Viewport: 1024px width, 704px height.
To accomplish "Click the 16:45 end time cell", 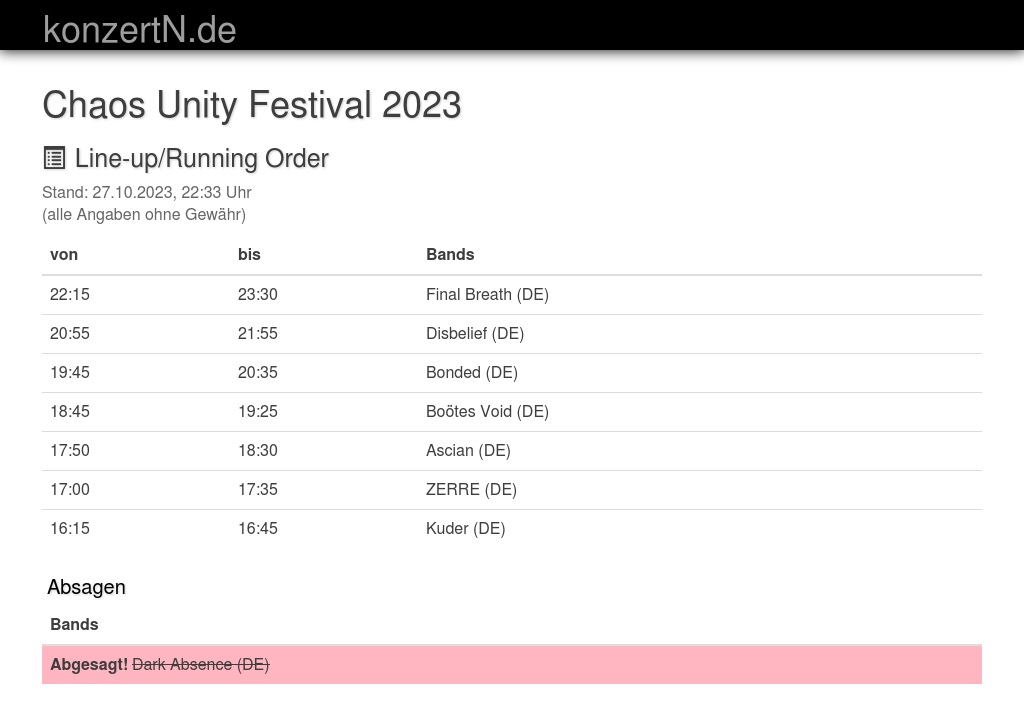I will pyautogui.click(x=258, y=528).
